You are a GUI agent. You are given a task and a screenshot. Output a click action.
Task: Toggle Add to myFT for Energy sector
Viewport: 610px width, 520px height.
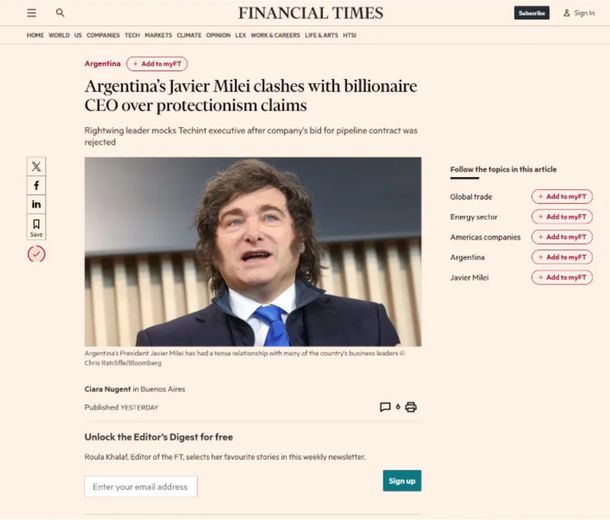pyautogui.click(x=561, y=217)
